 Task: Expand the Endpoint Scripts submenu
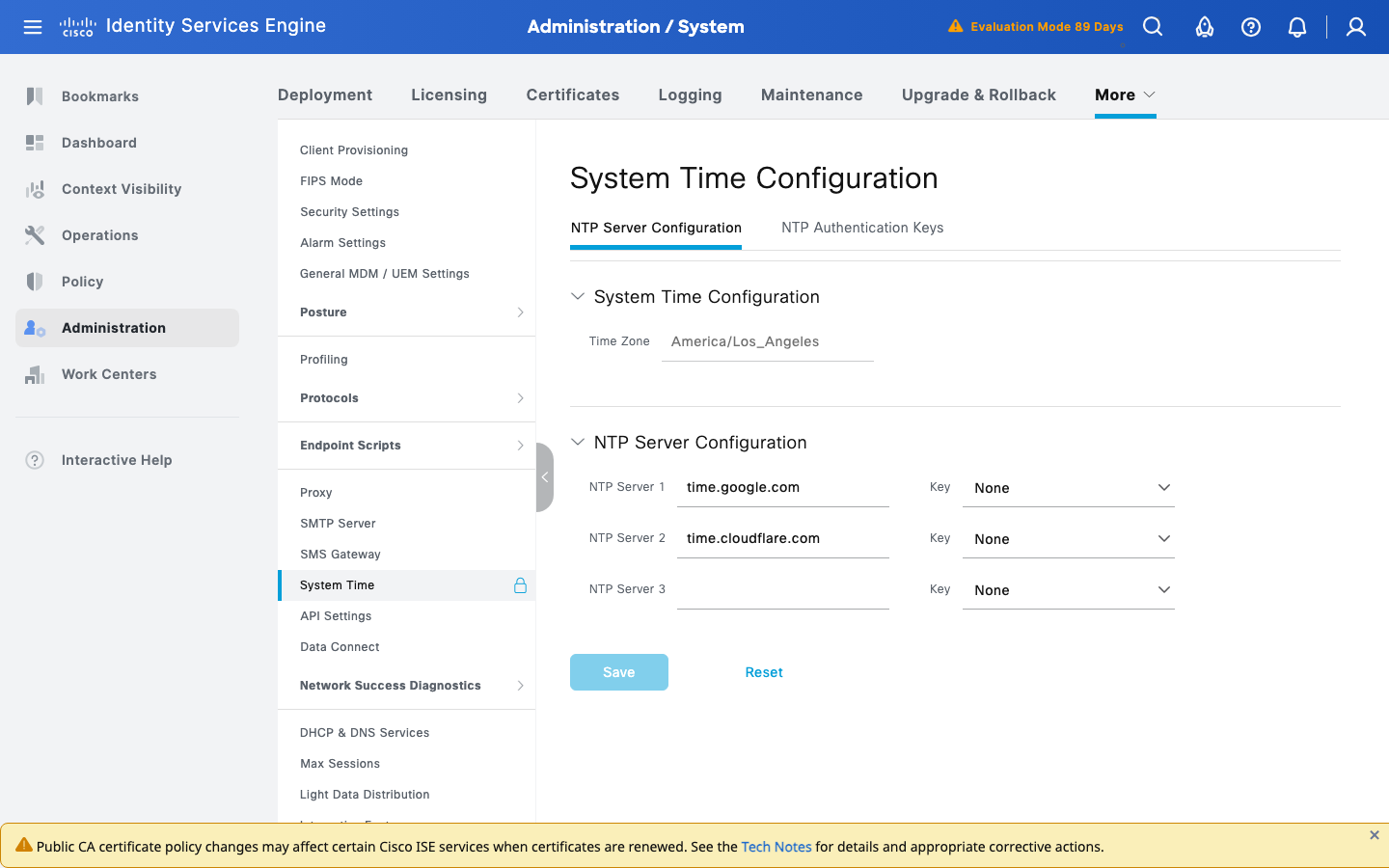coord(520,446)
